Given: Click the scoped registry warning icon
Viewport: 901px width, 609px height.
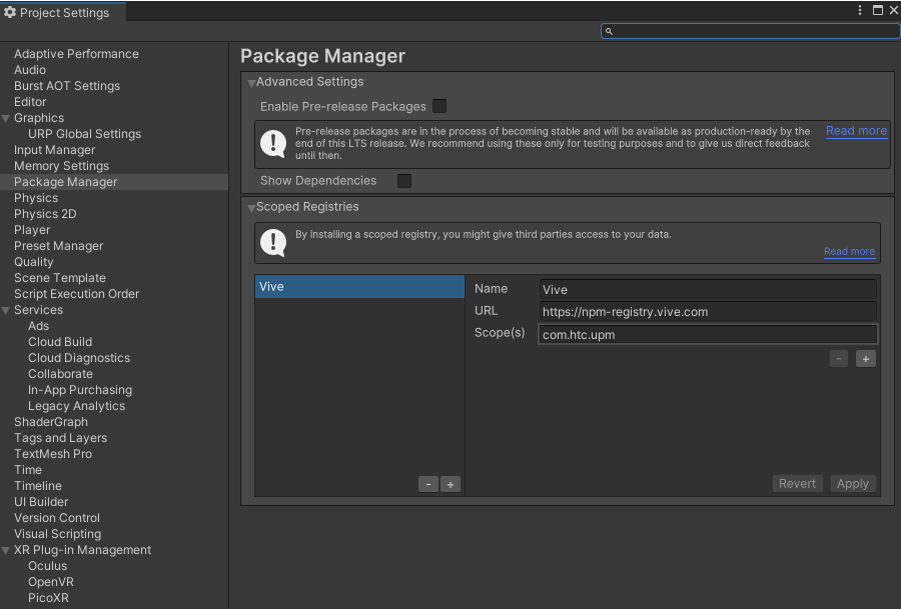Looking at the screenshot, I should [273, 242].
